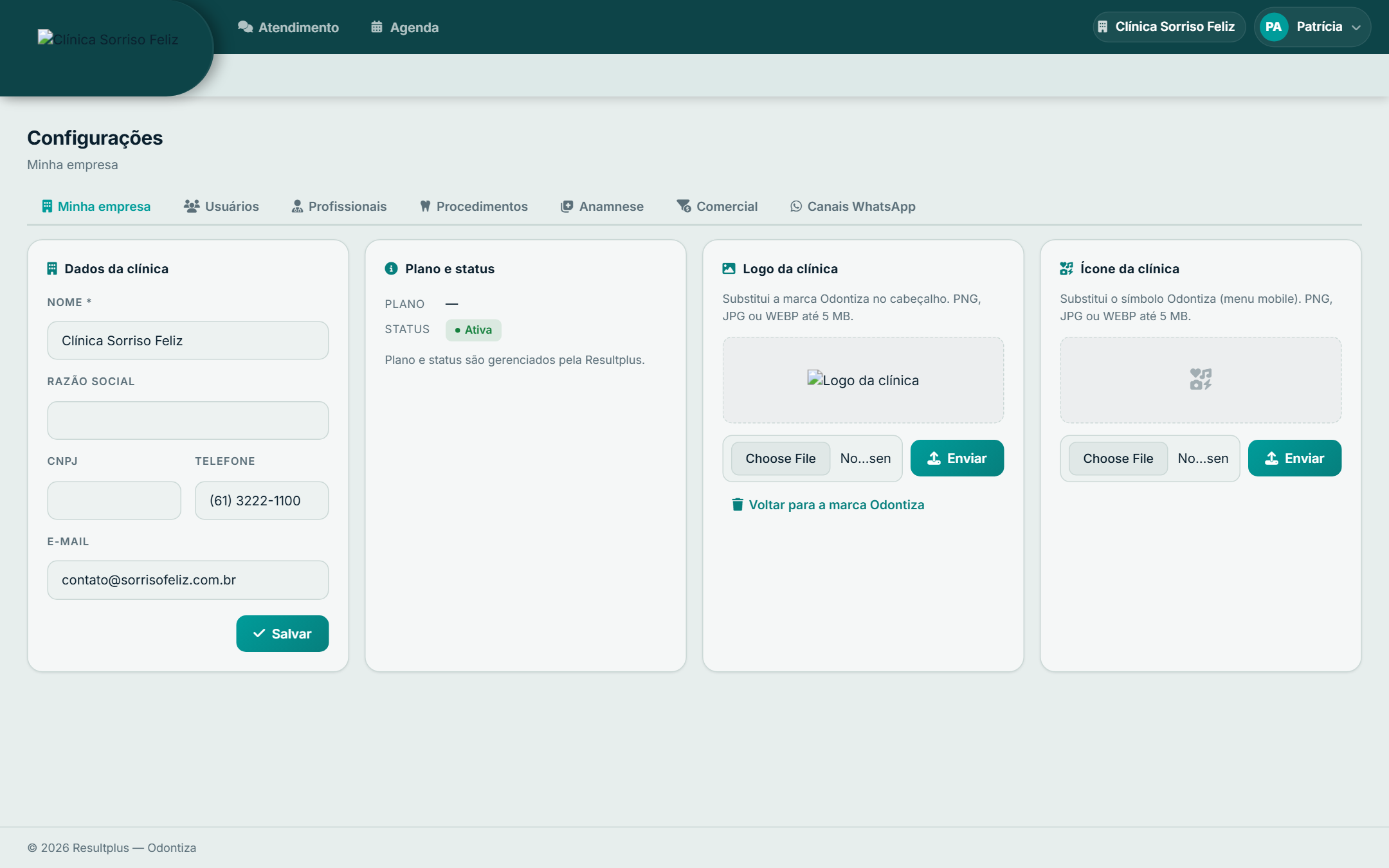Click the Clínica Sorriso Feliz clinic badge
Viewport: 1389px width, 868px height.
coord(1168,26)
